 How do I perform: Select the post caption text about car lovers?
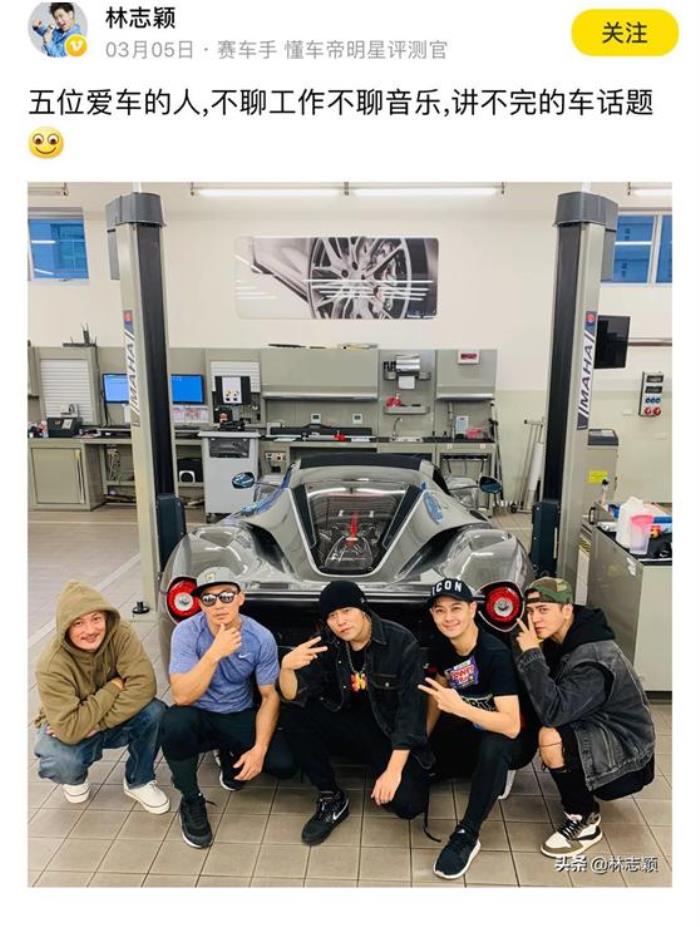click(341, 103)
